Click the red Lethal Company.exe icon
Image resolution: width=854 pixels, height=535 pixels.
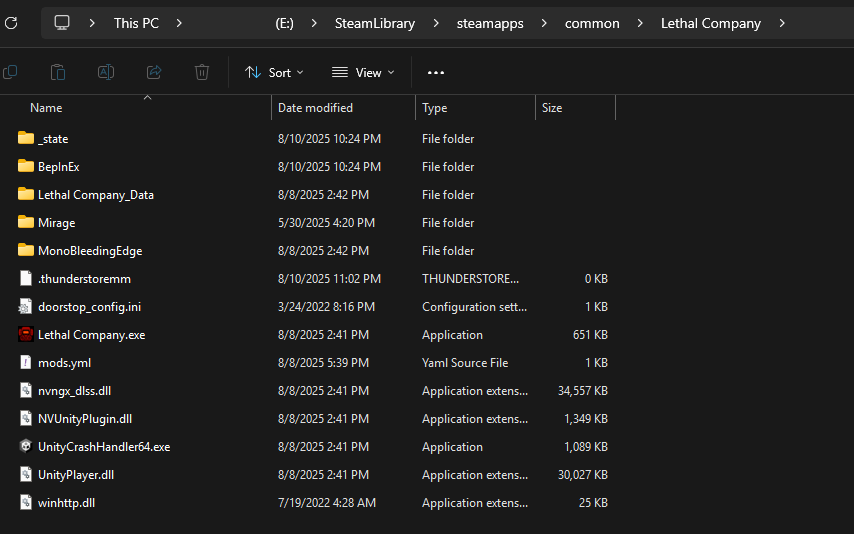pyautogui.click(x=26, y=334)
